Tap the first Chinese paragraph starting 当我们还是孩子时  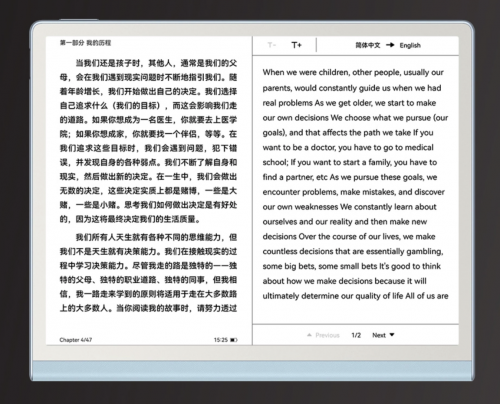pyautogui.click(x=148, y=141)
